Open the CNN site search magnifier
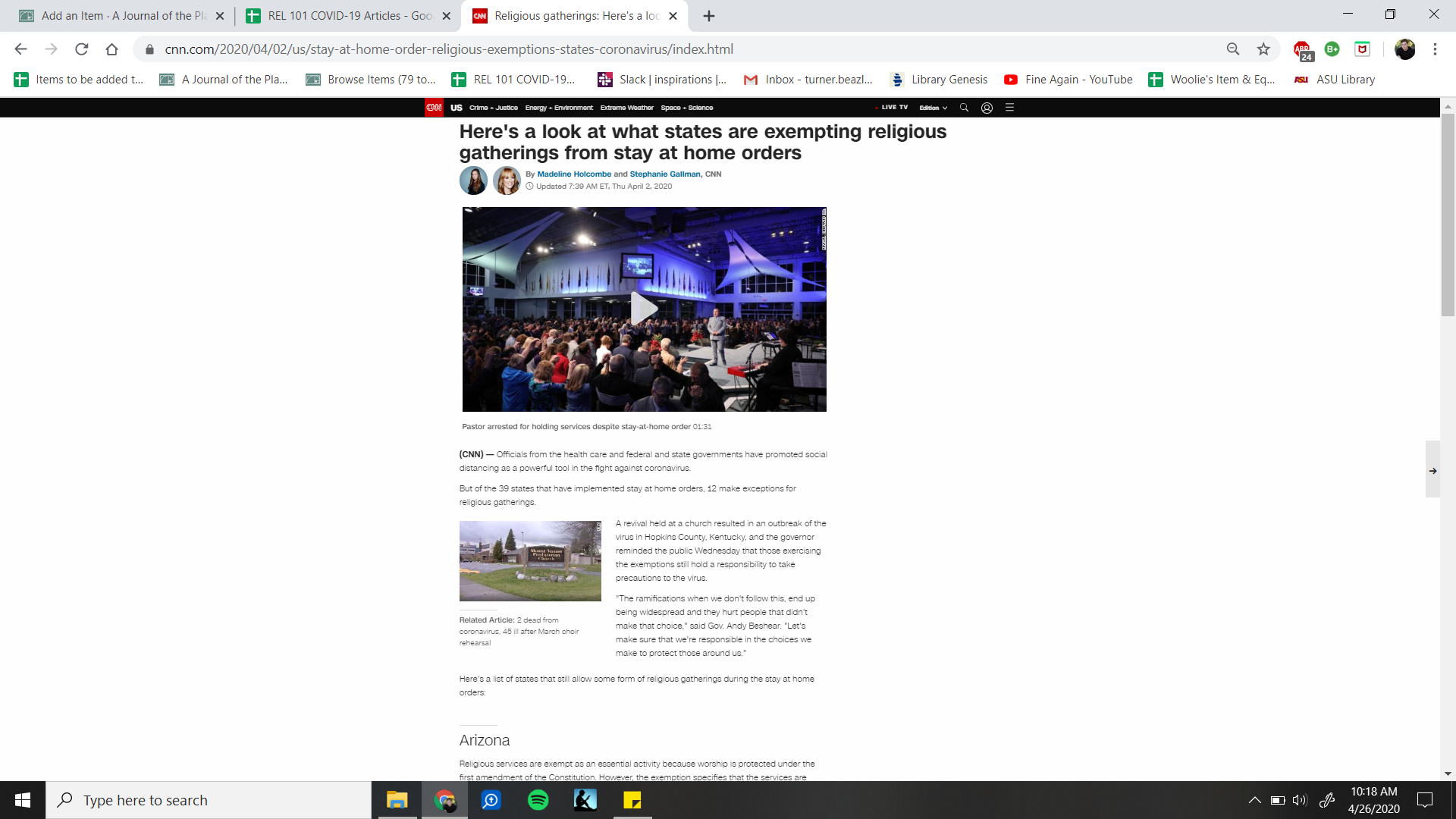 tap(964, 108)
